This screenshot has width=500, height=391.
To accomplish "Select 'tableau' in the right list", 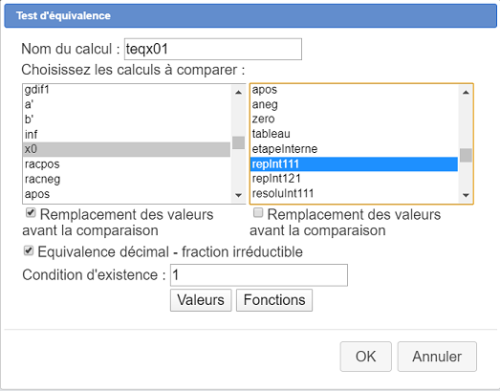I will 354,134.
